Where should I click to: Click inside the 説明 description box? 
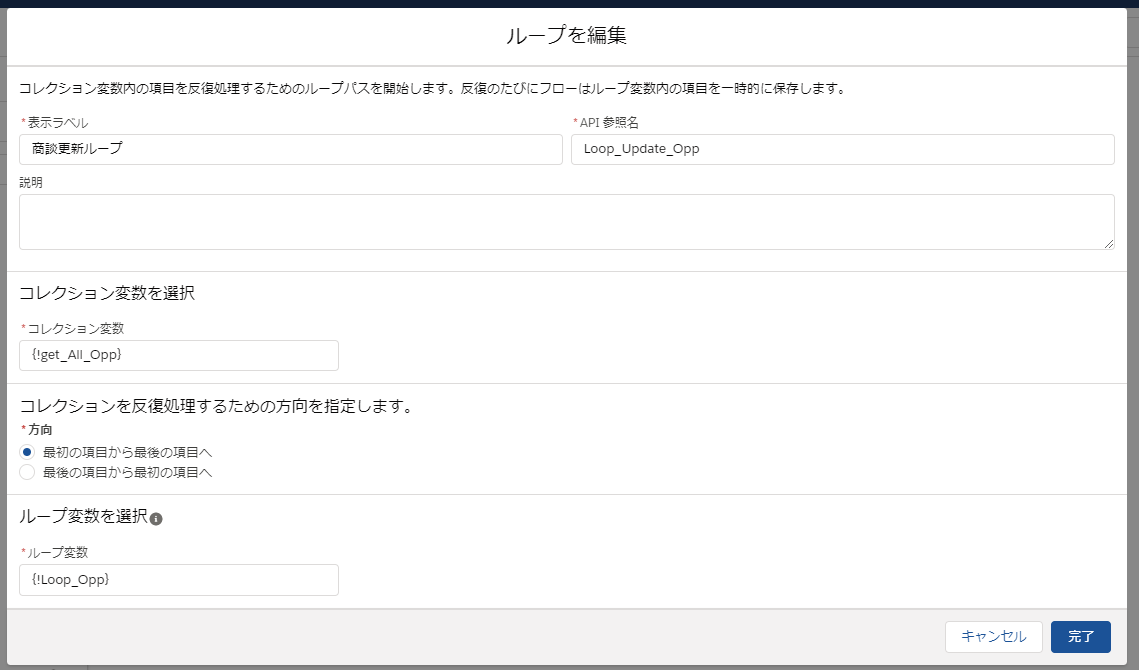point(567,220)
